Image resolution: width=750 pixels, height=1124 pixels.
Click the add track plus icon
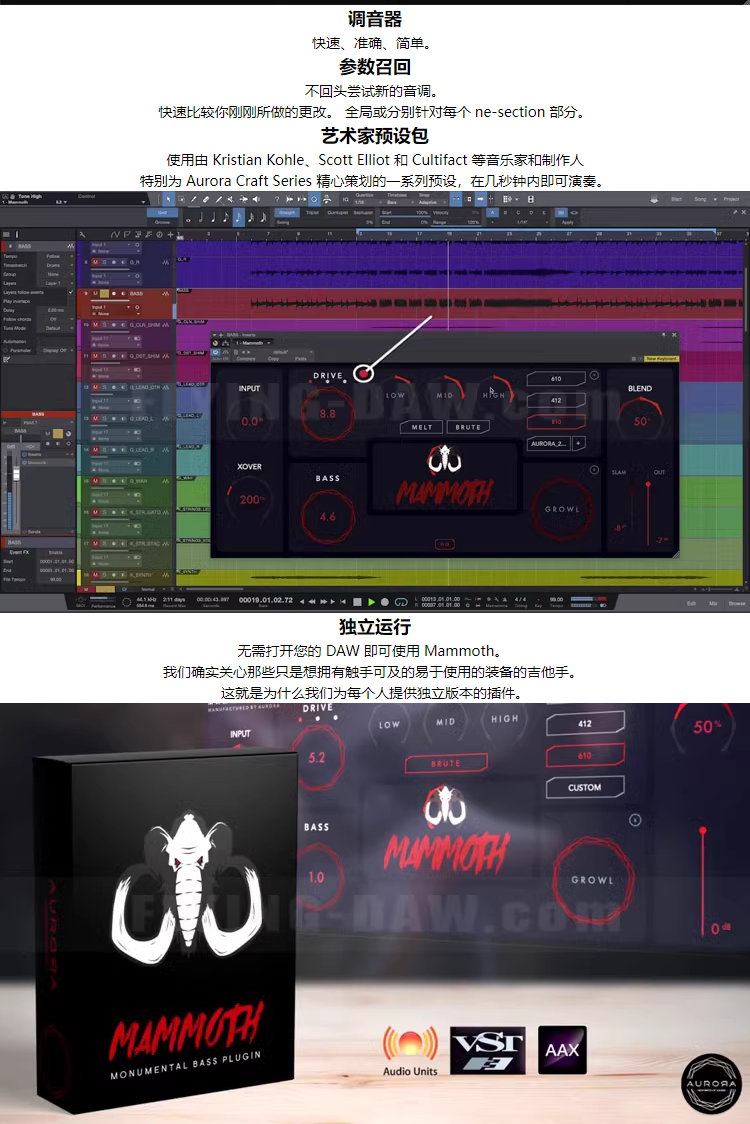[x=170, y=234]
